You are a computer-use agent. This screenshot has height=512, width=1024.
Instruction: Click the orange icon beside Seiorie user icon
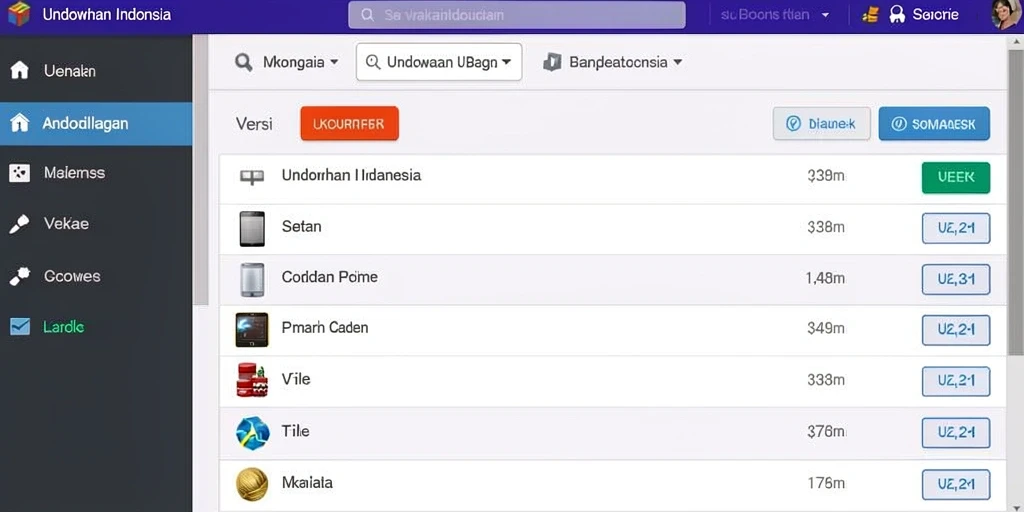click(x=871, y=15)
